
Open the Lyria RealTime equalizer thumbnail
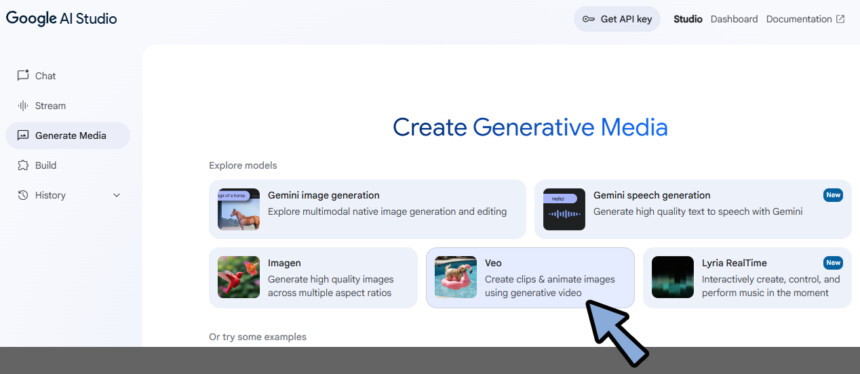[673, 277]
